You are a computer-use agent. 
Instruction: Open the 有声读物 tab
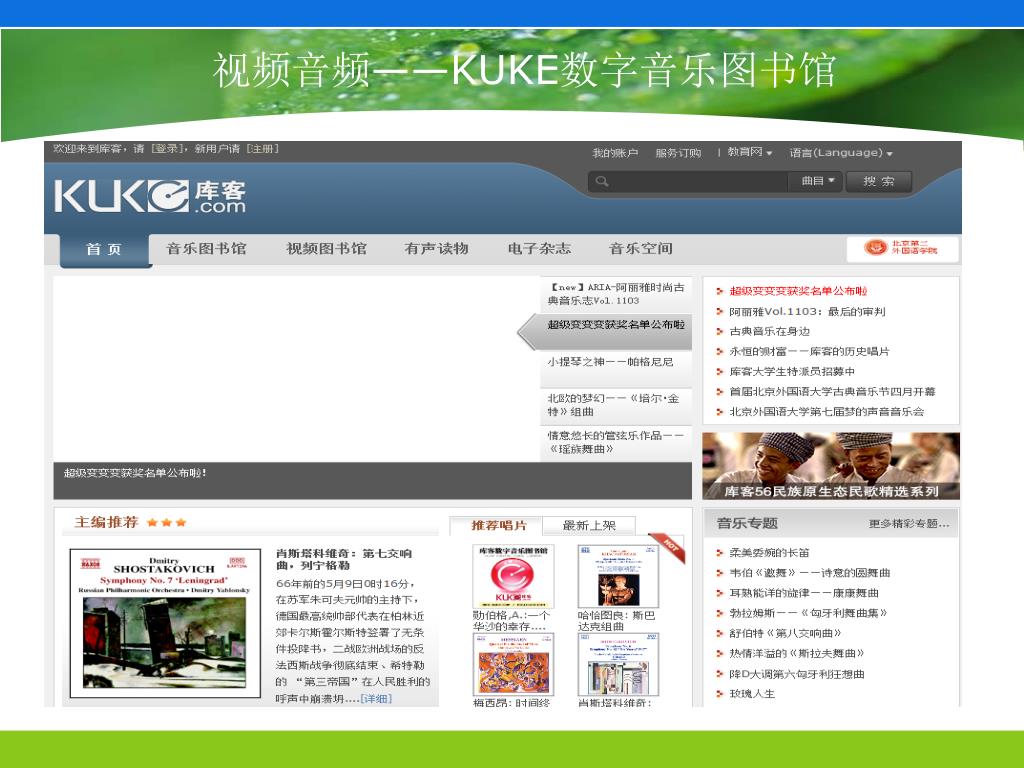point(436,249)
